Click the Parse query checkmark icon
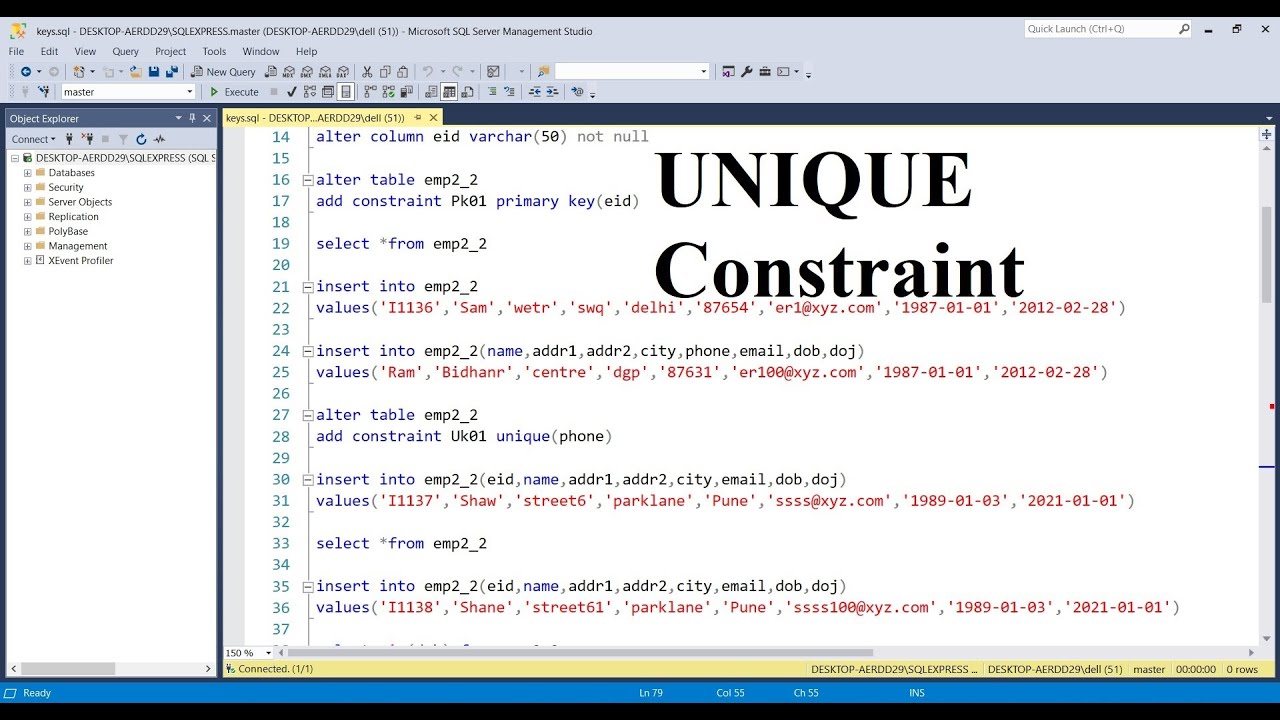The height and width of the screenshot is (720, 1280). click(x=291, y=92)
